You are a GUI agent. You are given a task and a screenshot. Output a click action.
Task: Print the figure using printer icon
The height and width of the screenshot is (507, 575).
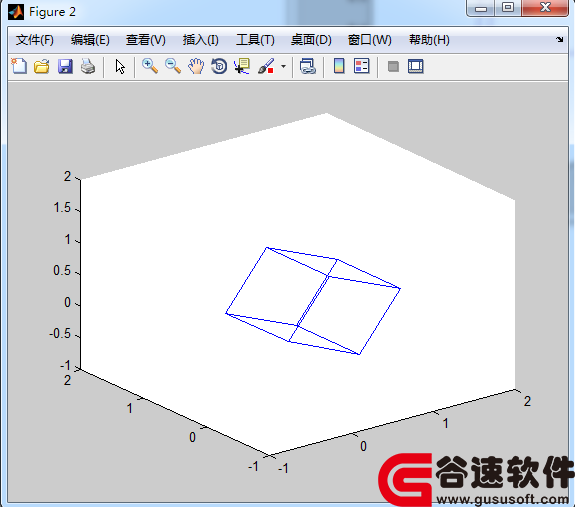point(88,66)
